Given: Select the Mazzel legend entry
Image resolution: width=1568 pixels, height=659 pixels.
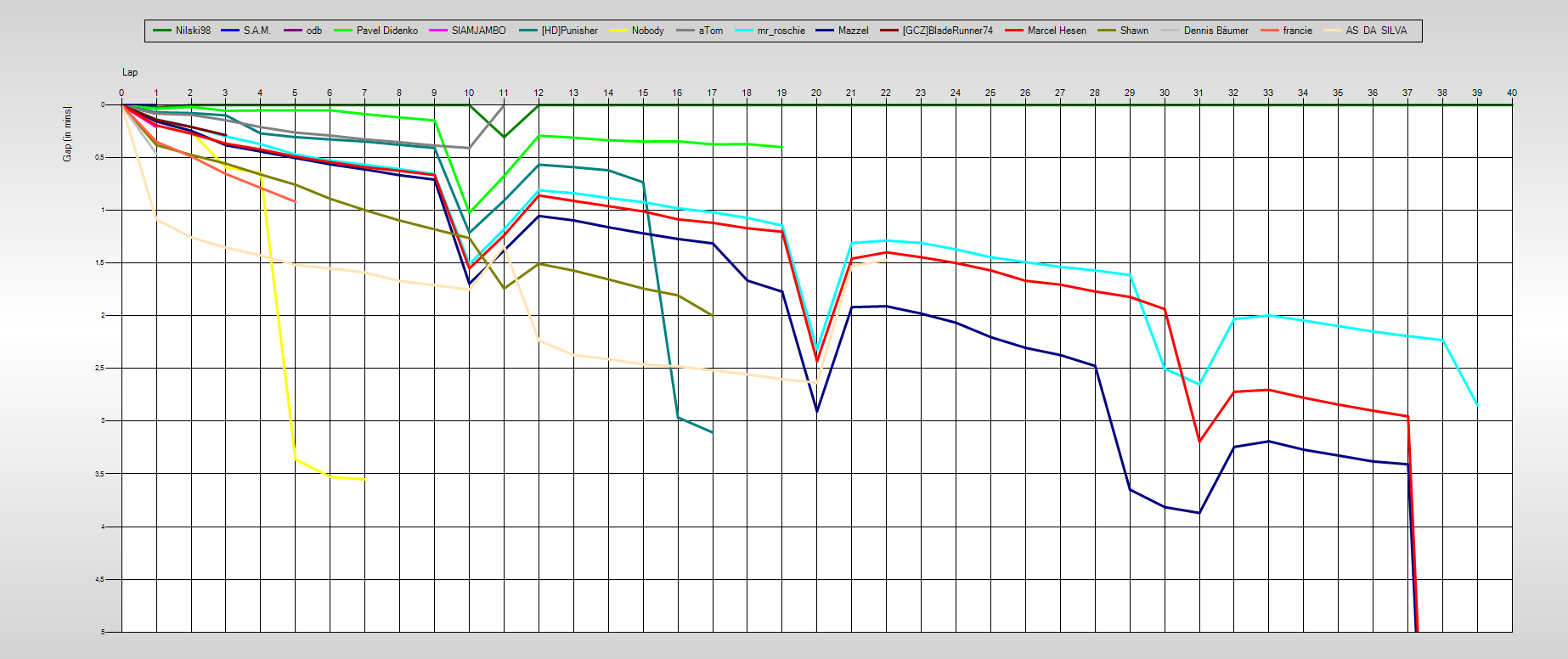Looking at the screenshot, I should tap(853, 31).
